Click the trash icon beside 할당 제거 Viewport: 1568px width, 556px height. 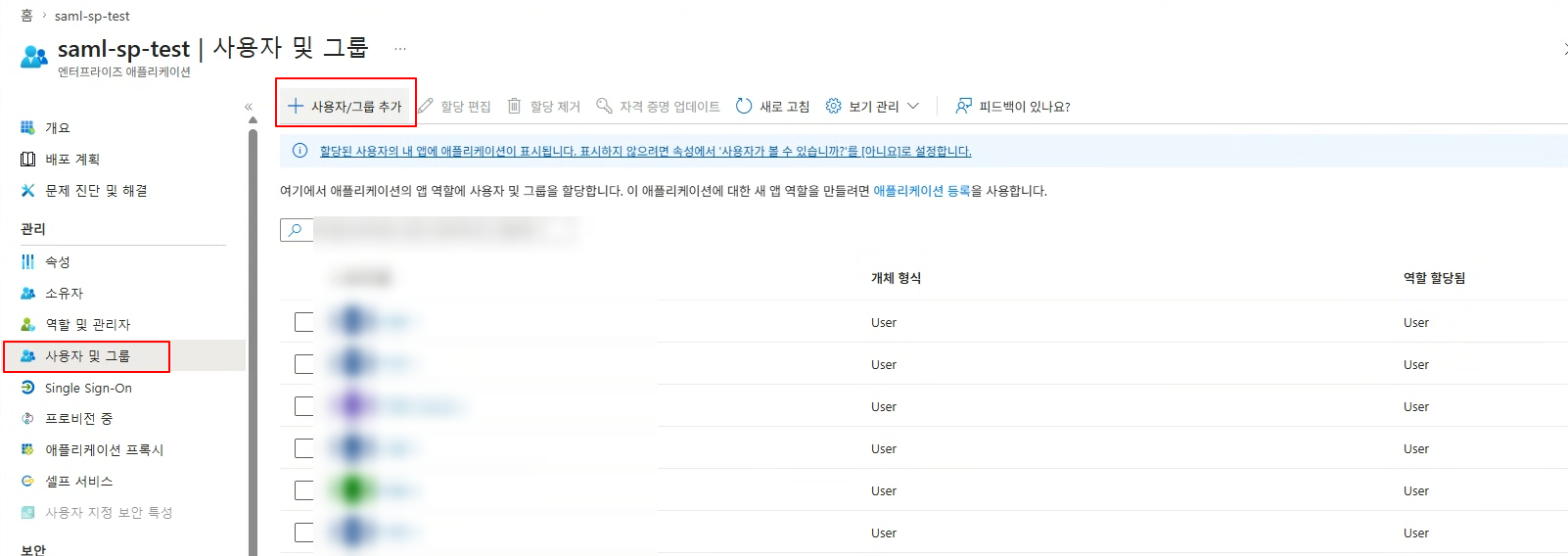tap(514, 106)
